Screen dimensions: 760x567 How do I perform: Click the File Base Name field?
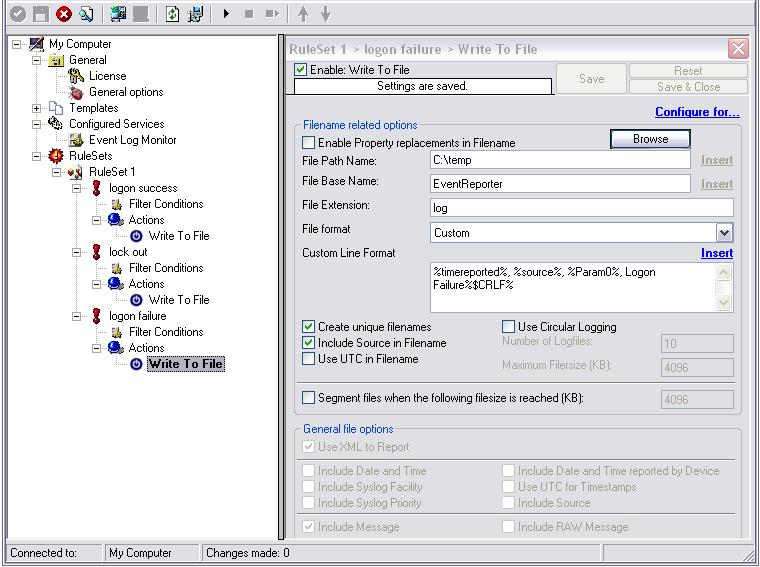[560, 184]
